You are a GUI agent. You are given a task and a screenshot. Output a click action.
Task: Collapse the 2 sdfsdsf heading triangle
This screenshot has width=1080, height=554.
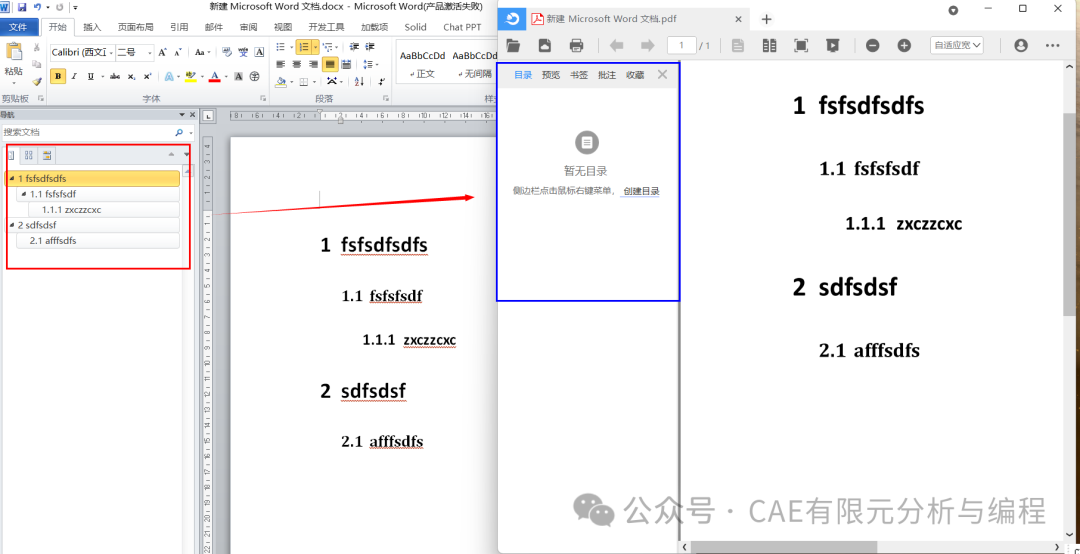(12, 225)
